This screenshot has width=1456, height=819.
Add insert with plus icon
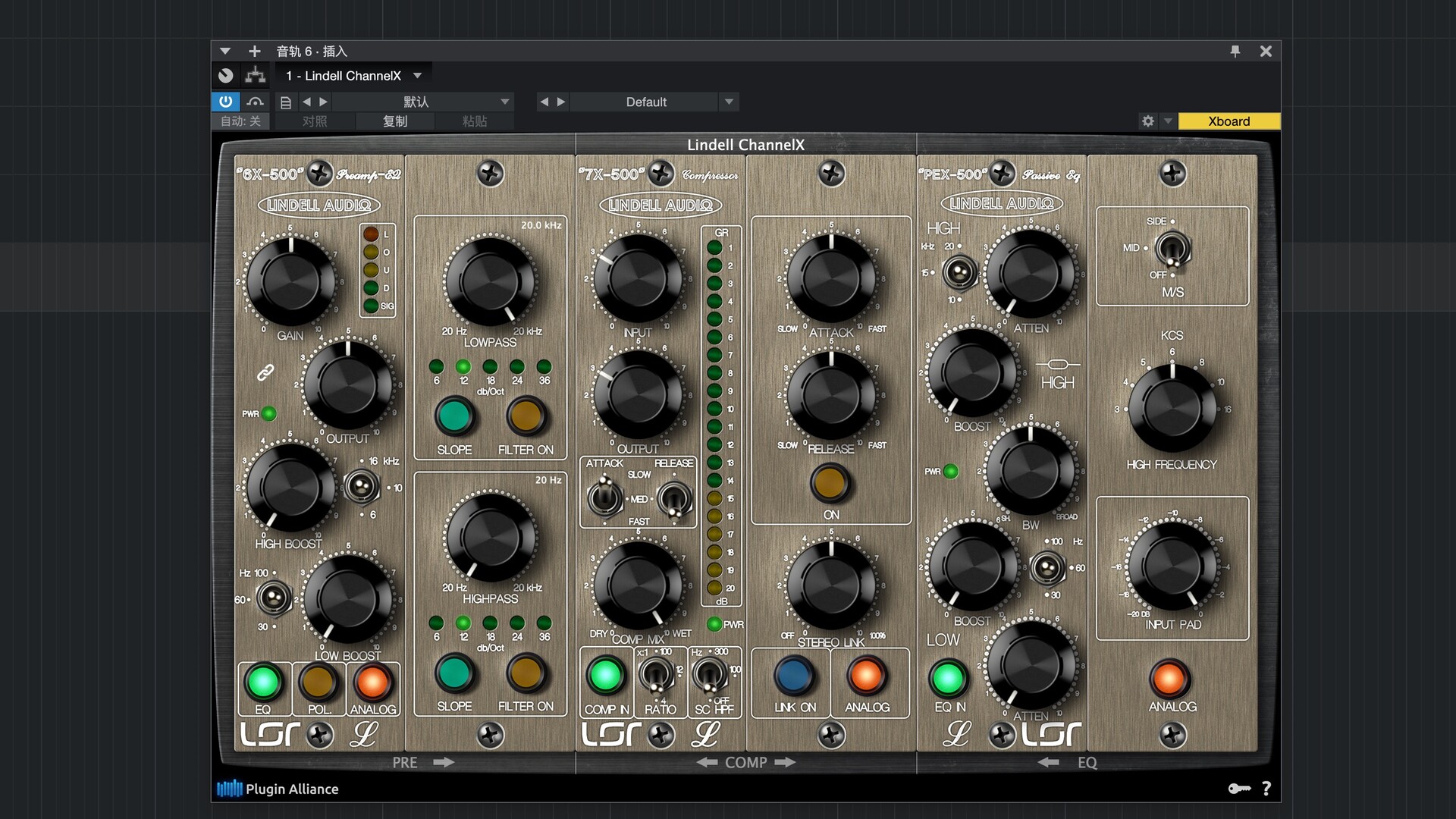255,52
